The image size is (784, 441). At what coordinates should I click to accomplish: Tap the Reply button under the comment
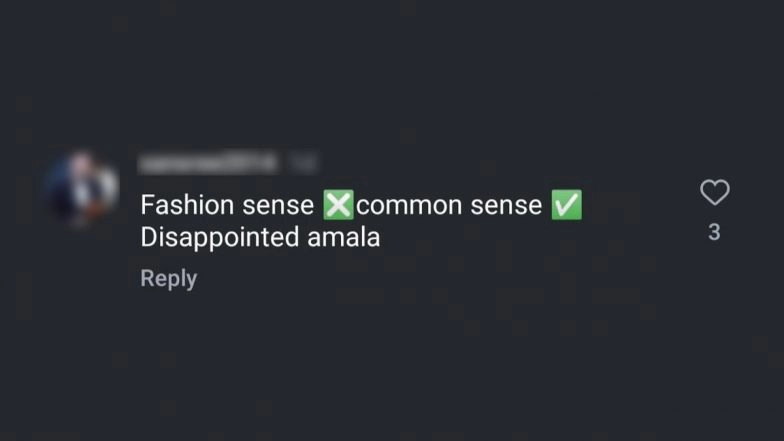[x=168, y=278]
